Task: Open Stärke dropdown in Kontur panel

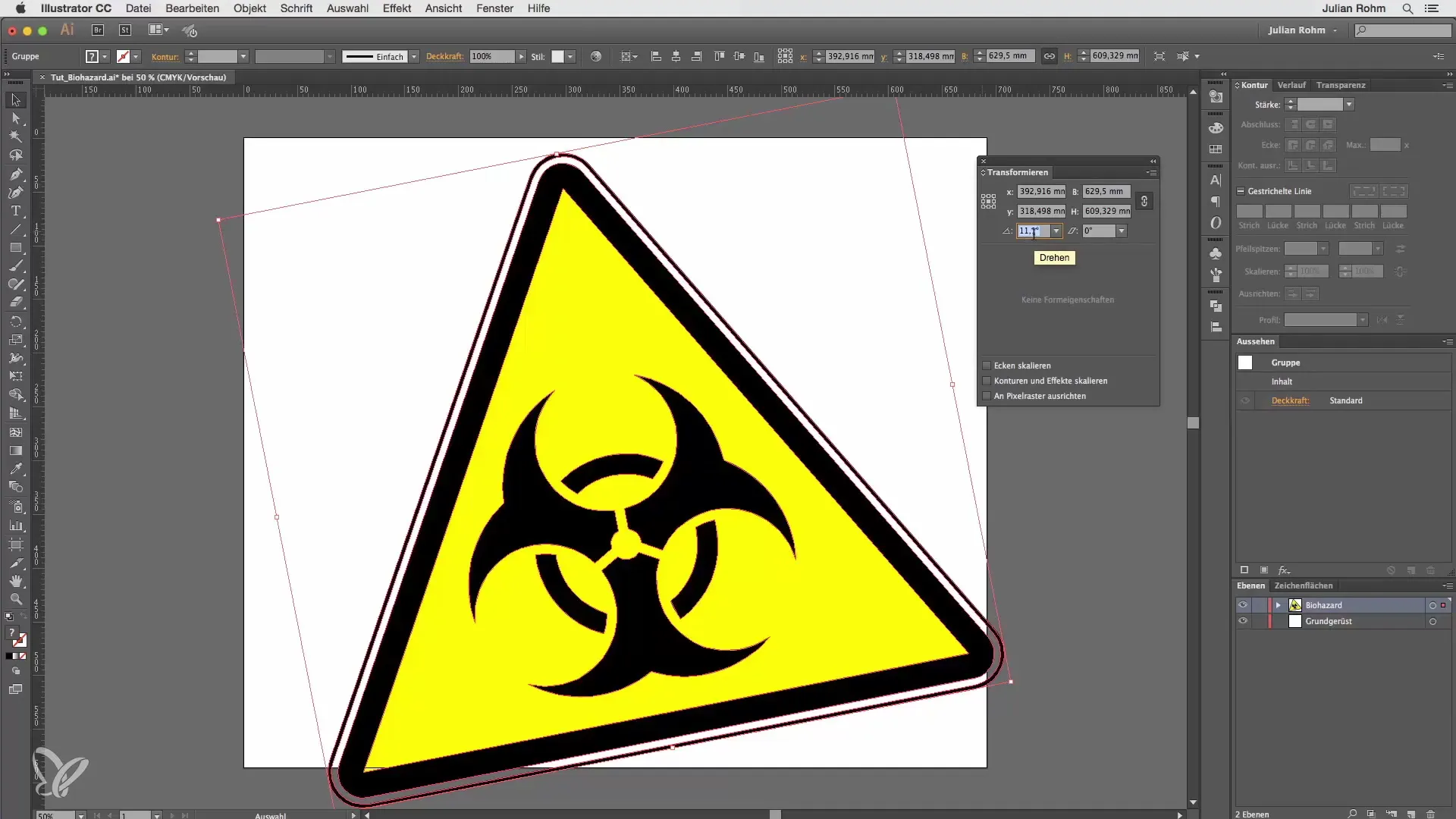Action: click(1349, 105)
